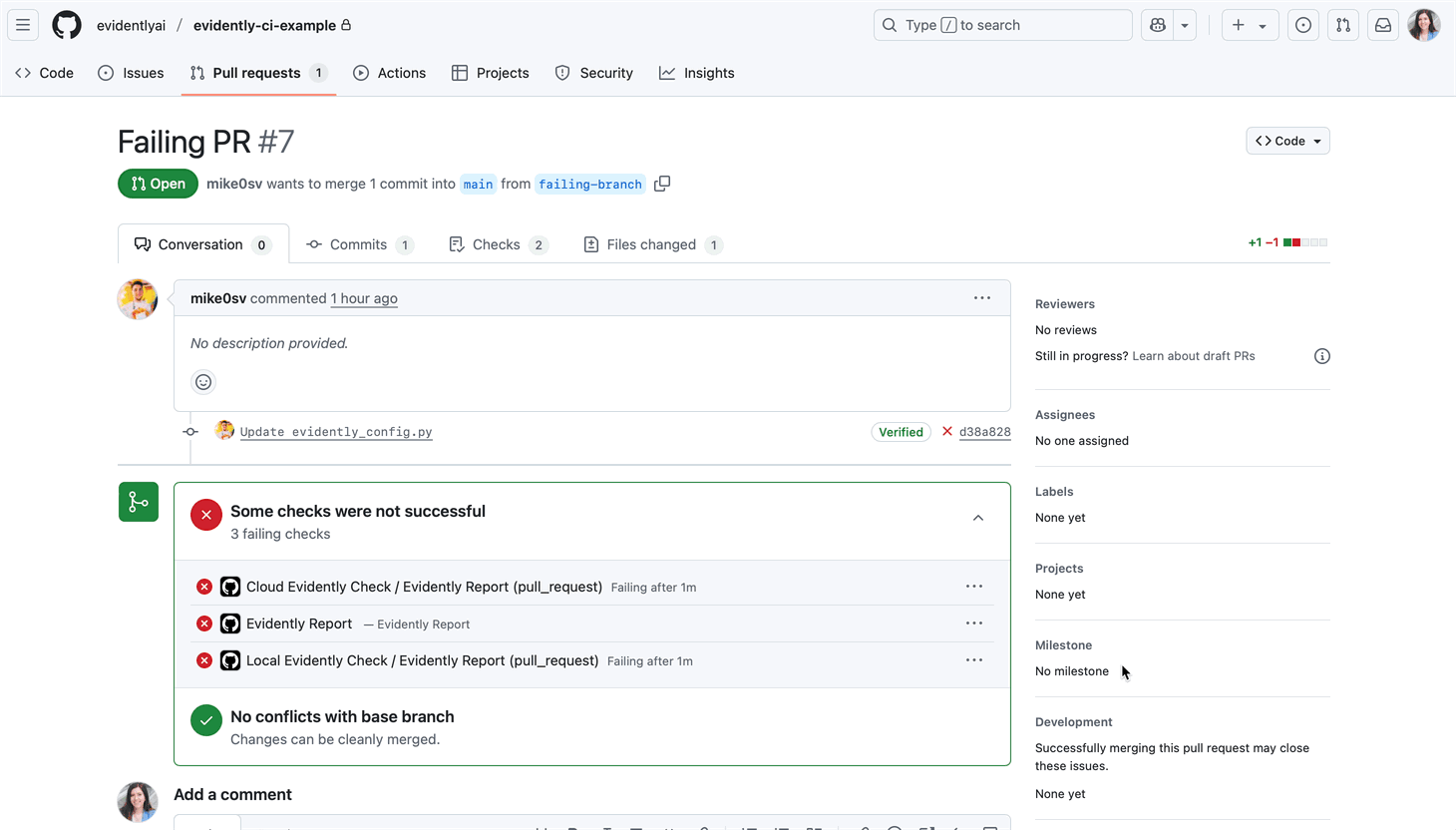Click the 1 hour ago timestamp
This screenshot has width=1456, height=830.
(364, 298)
